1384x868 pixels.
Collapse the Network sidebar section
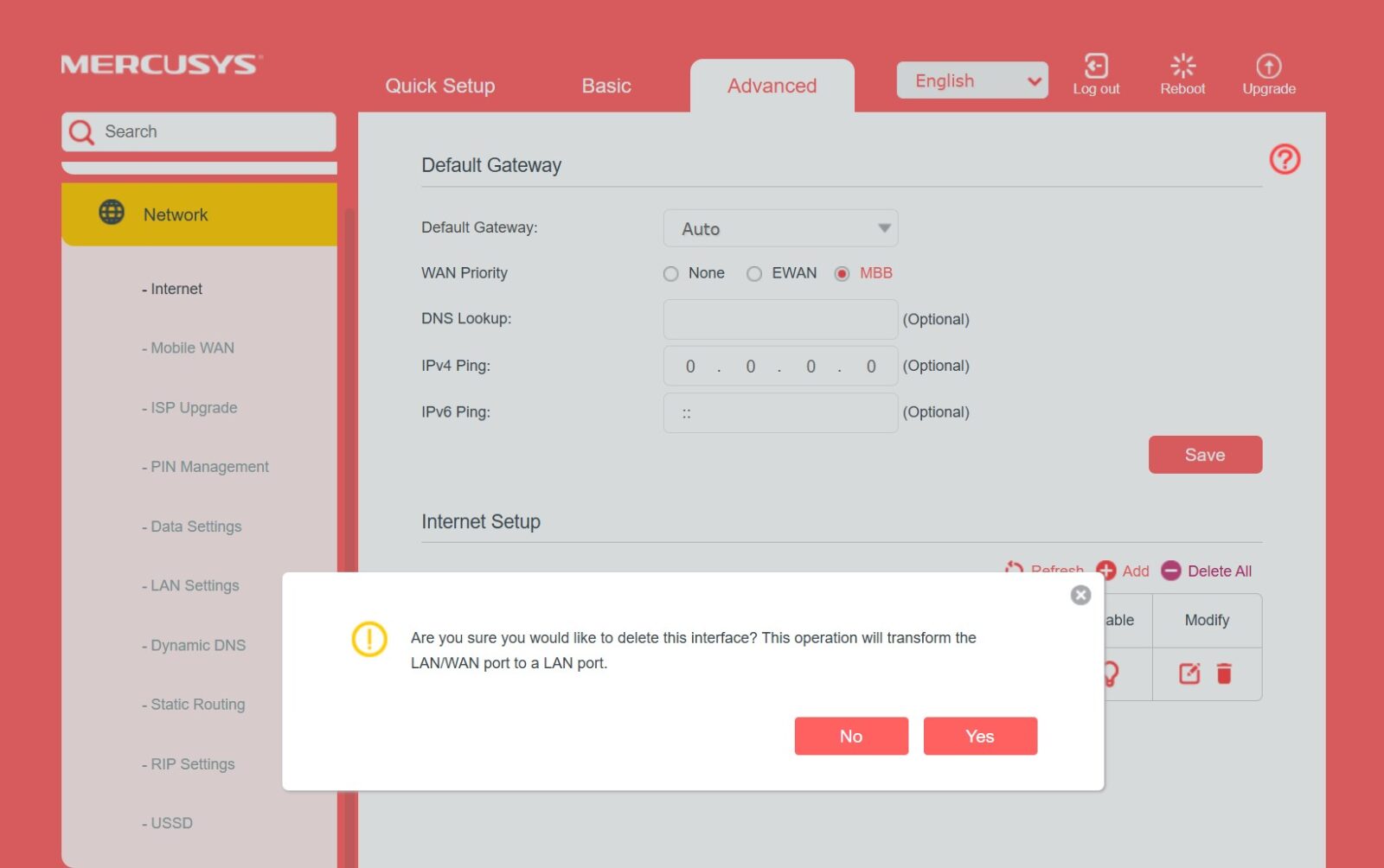pyautogui.click(x=199, y=214)
